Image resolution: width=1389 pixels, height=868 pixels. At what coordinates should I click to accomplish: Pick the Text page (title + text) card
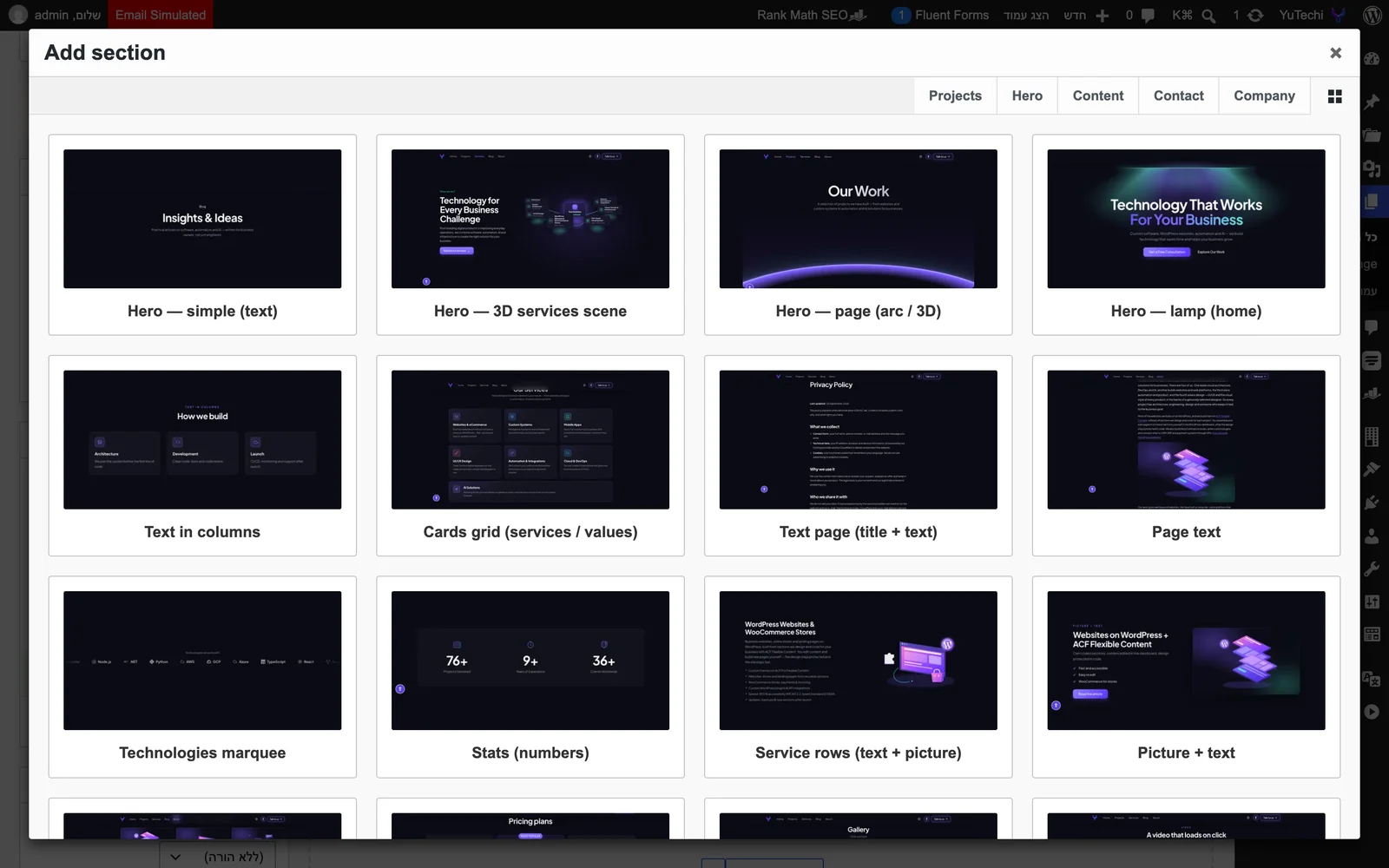pyautogui.click(x=858, y=456)
